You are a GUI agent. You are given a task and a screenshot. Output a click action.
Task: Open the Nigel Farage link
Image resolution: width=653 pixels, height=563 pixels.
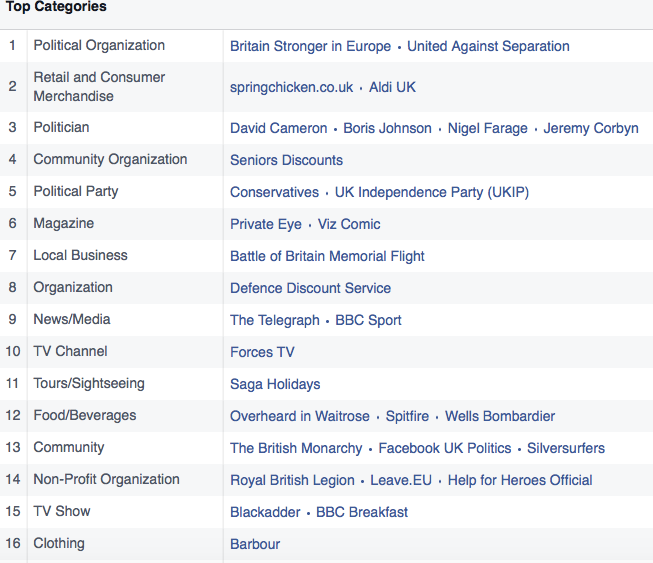click(x=488, y=129)
